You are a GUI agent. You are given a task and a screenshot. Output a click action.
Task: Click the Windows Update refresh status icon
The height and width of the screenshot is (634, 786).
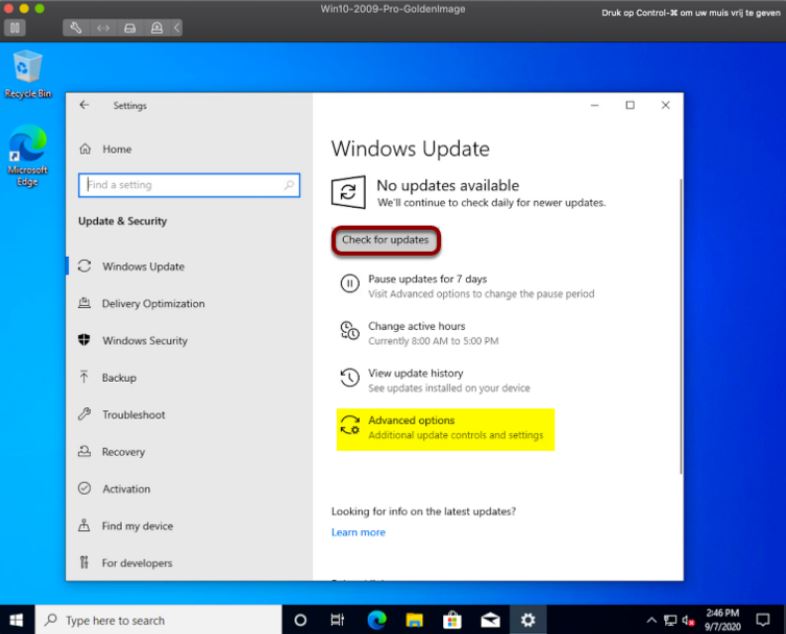point(348,191)
